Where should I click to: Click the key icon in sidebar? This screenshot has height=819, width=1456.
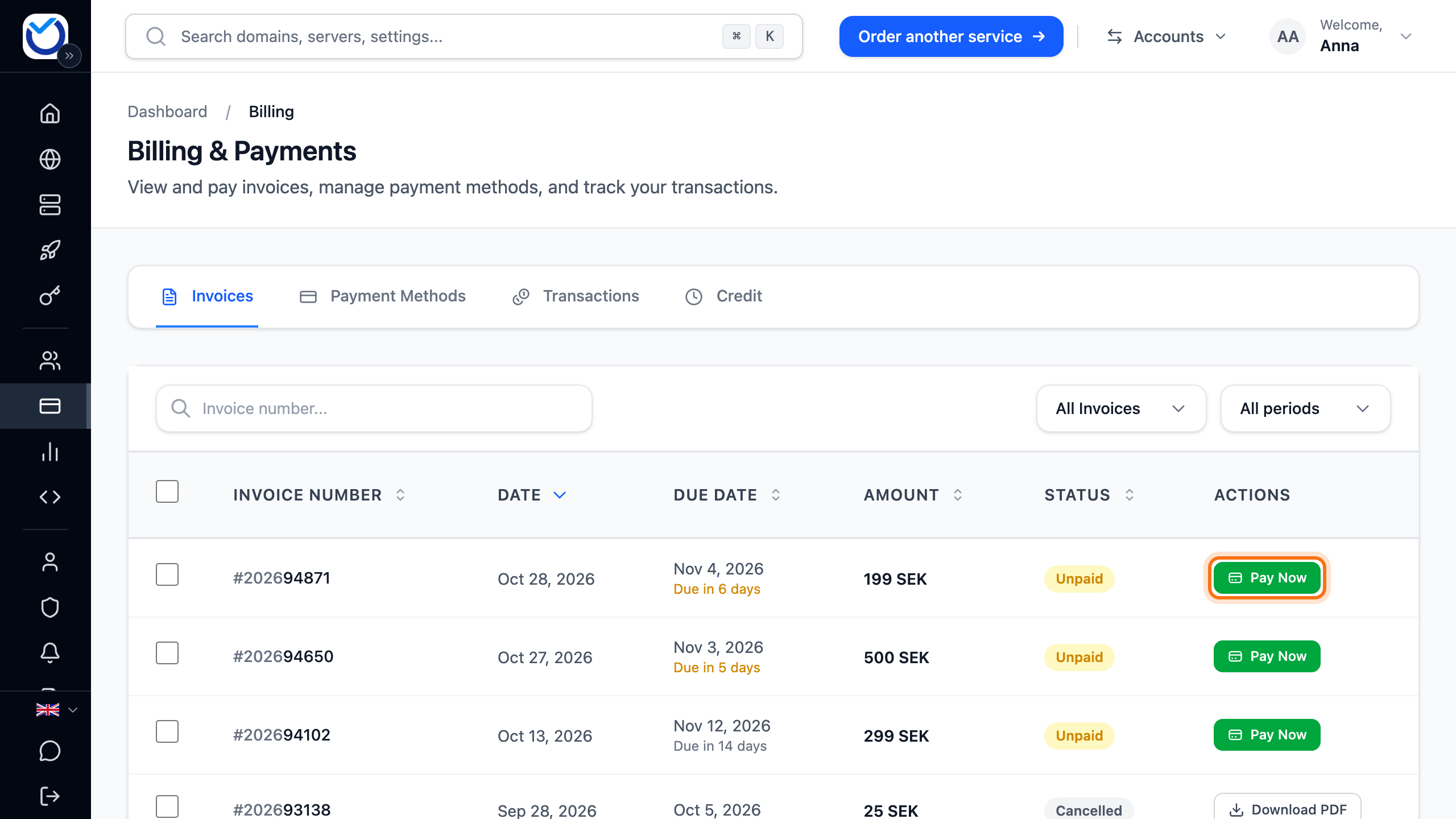[50, 296]
